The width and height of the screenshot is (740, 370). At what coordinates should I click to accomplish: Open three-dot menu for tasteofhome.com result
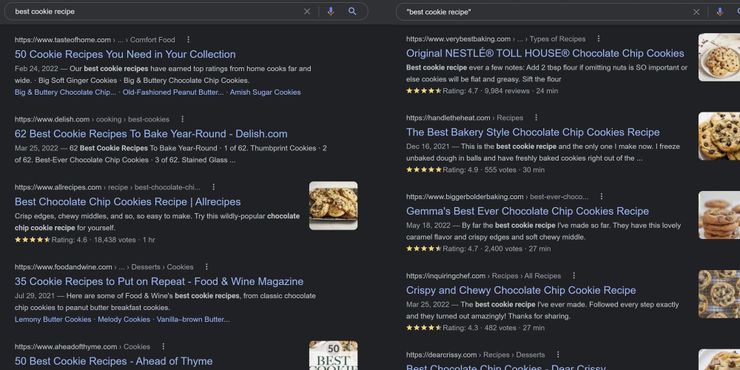click(x=188, y=40)
